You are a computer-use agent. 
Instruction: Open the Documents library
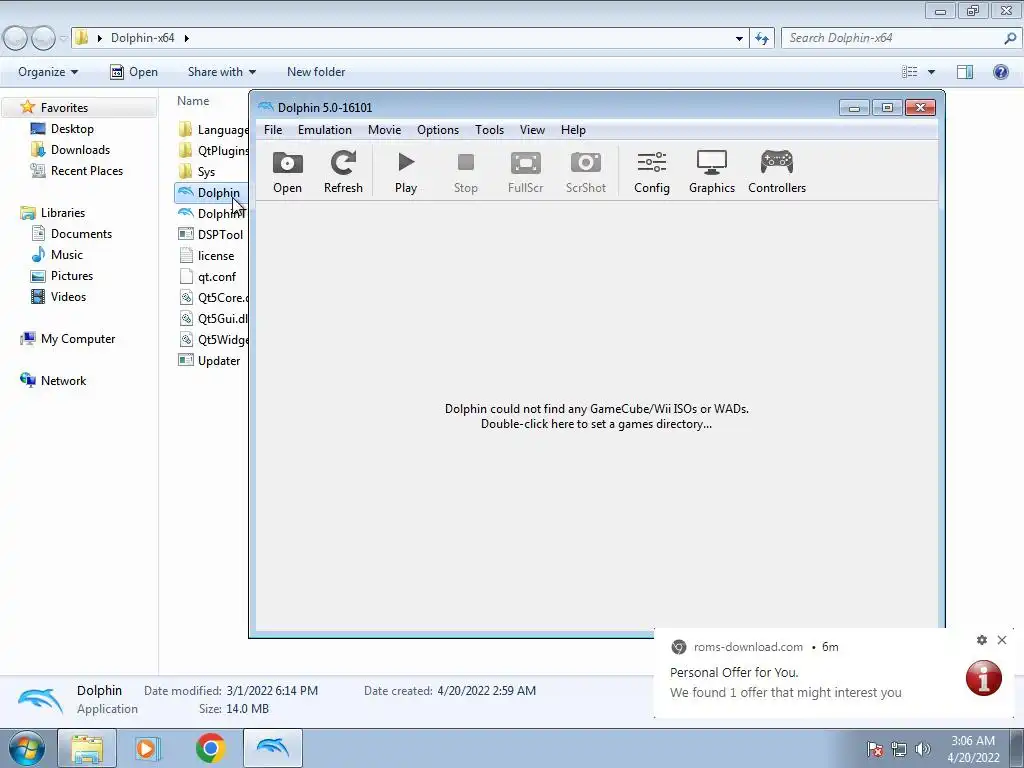click(71, 234)
